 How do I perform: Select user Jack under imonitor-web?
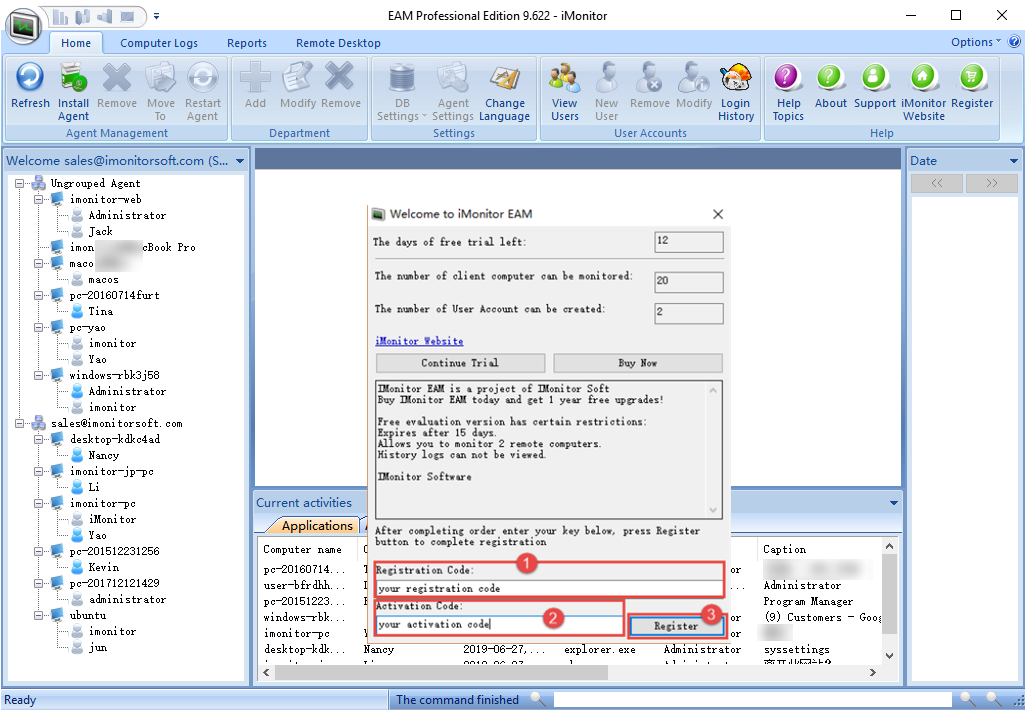[x=101, y=232]
